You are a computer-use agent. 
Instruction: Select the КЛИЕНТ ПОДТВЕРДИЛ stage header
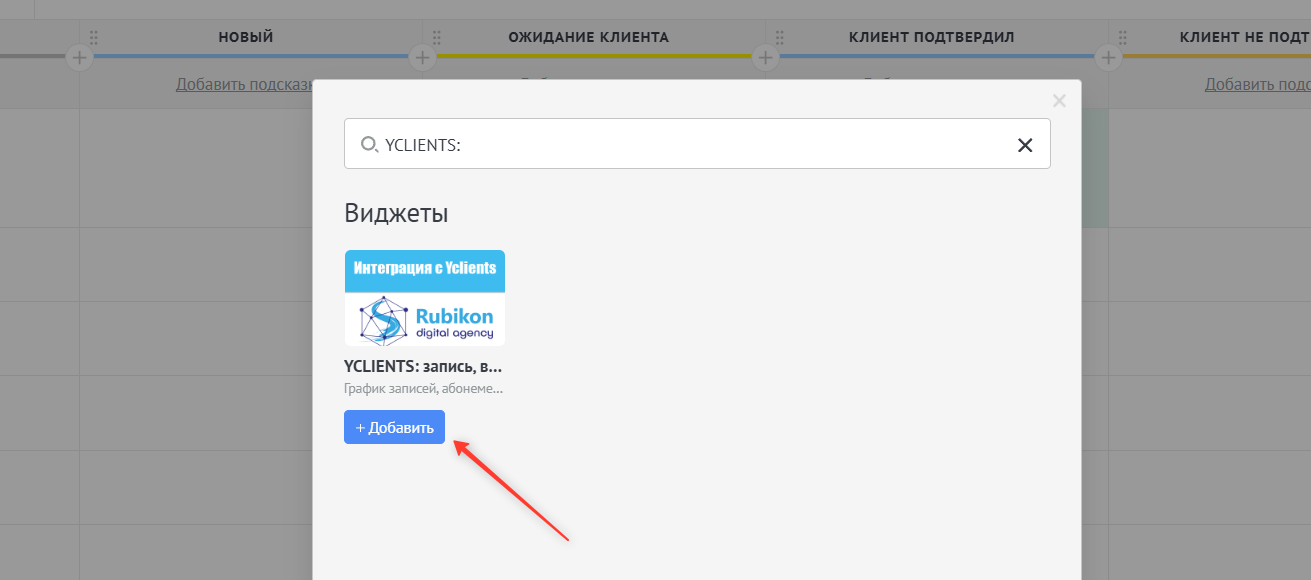tap(932, 37)
